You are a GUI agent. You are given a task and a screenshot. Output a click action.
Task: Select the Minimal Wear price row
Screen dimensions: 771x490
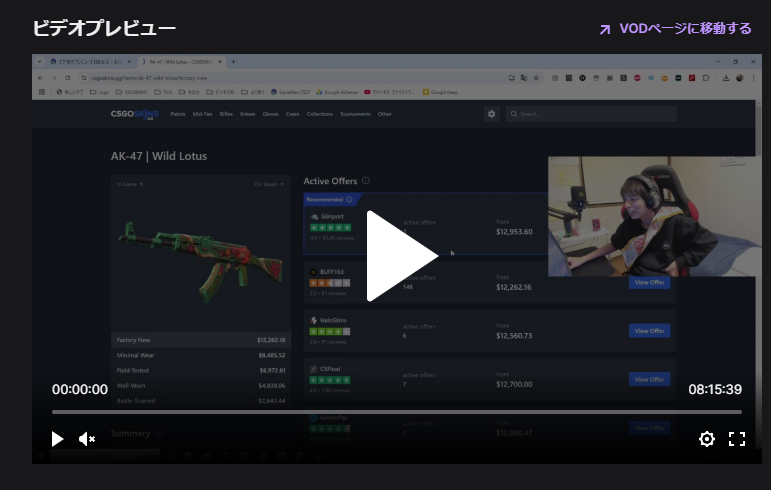(x=201, y=355)
